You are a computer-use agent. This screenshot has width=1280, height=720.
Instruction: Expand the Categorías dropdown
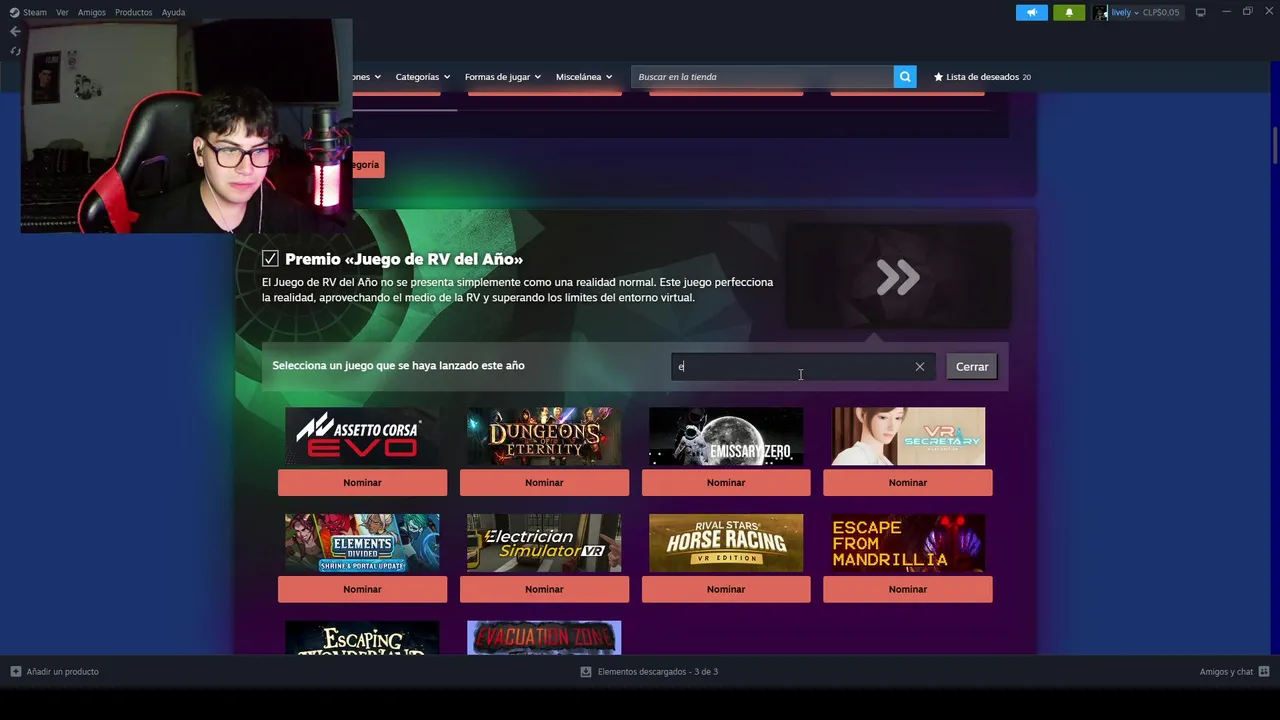coord(422,77)
